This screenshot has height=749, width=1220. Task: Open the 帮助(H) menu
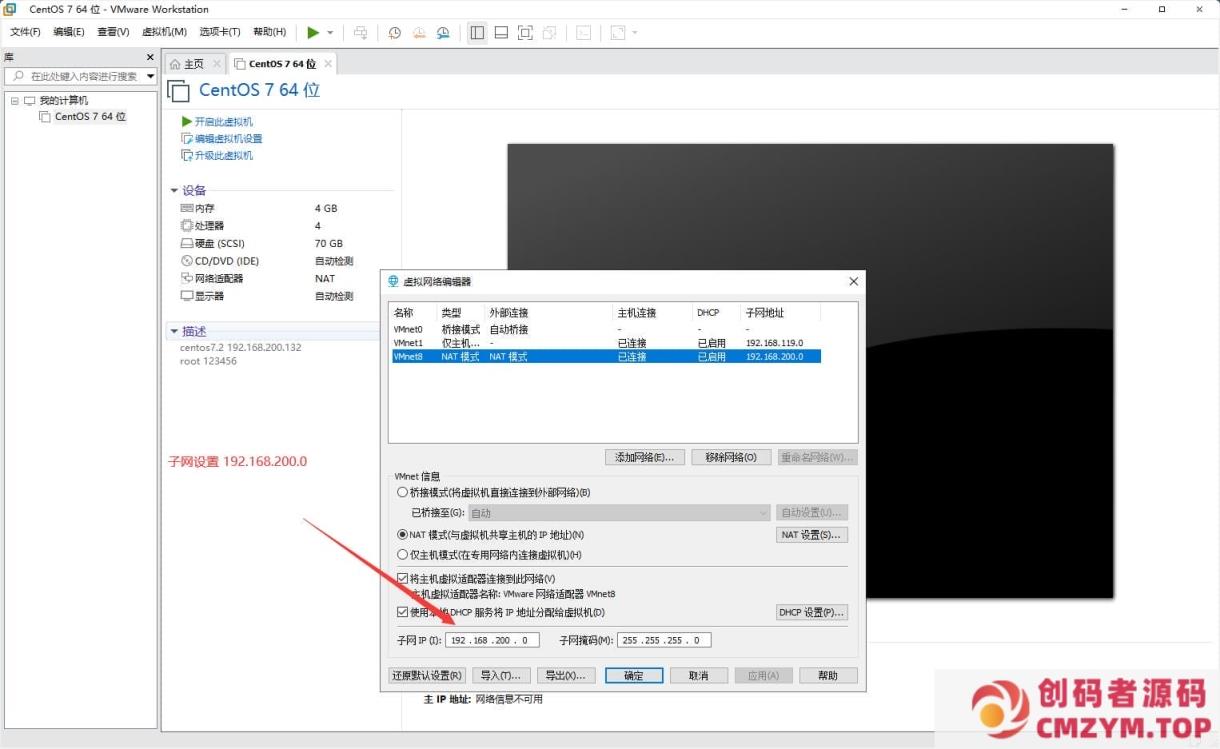269,32
